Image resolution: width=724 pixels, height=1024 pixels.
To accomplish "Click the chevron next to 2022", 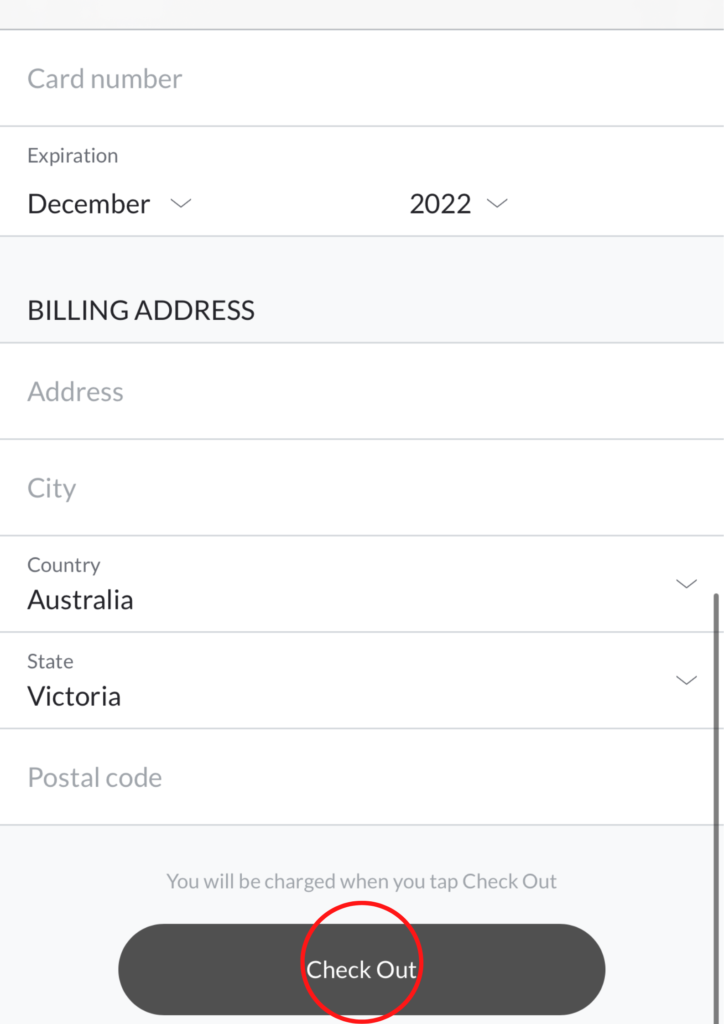I will 497,203.
